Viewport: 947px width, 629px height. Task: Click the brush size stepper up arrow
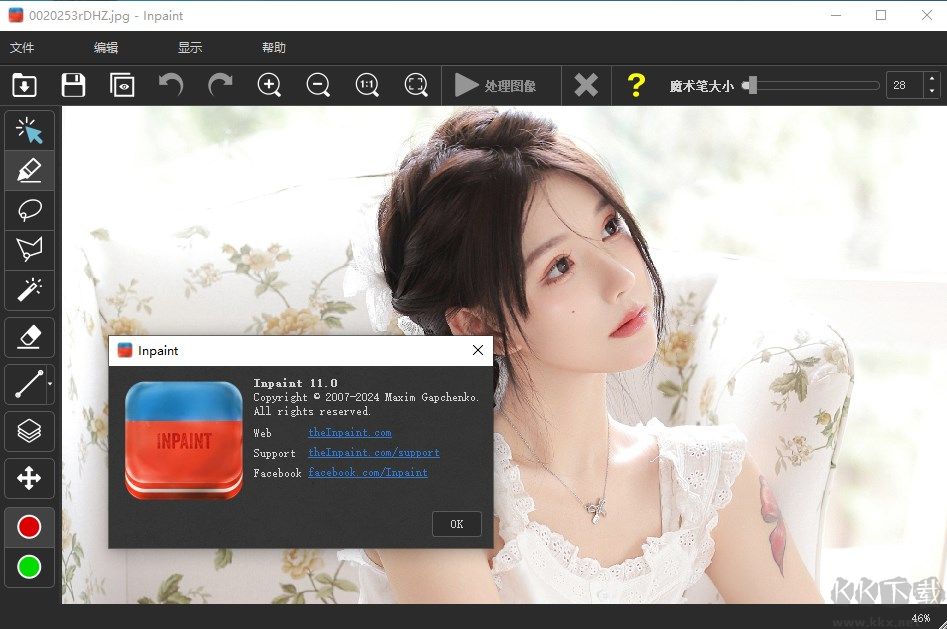point(932,80)
